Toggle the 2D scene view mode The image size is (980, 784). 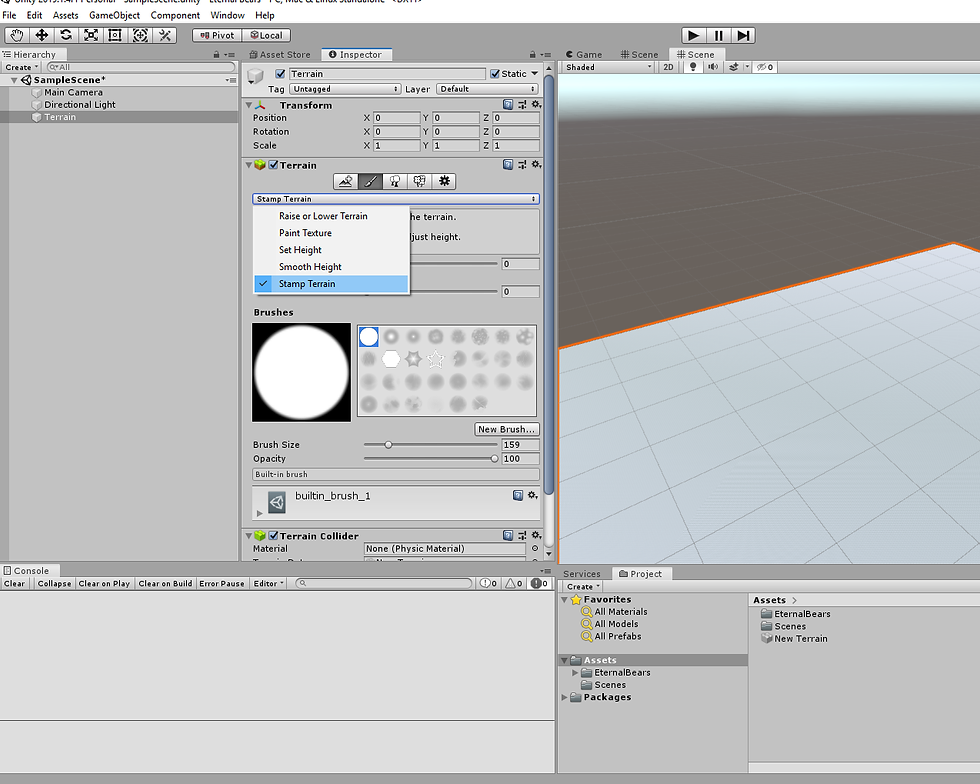point(669,67)
